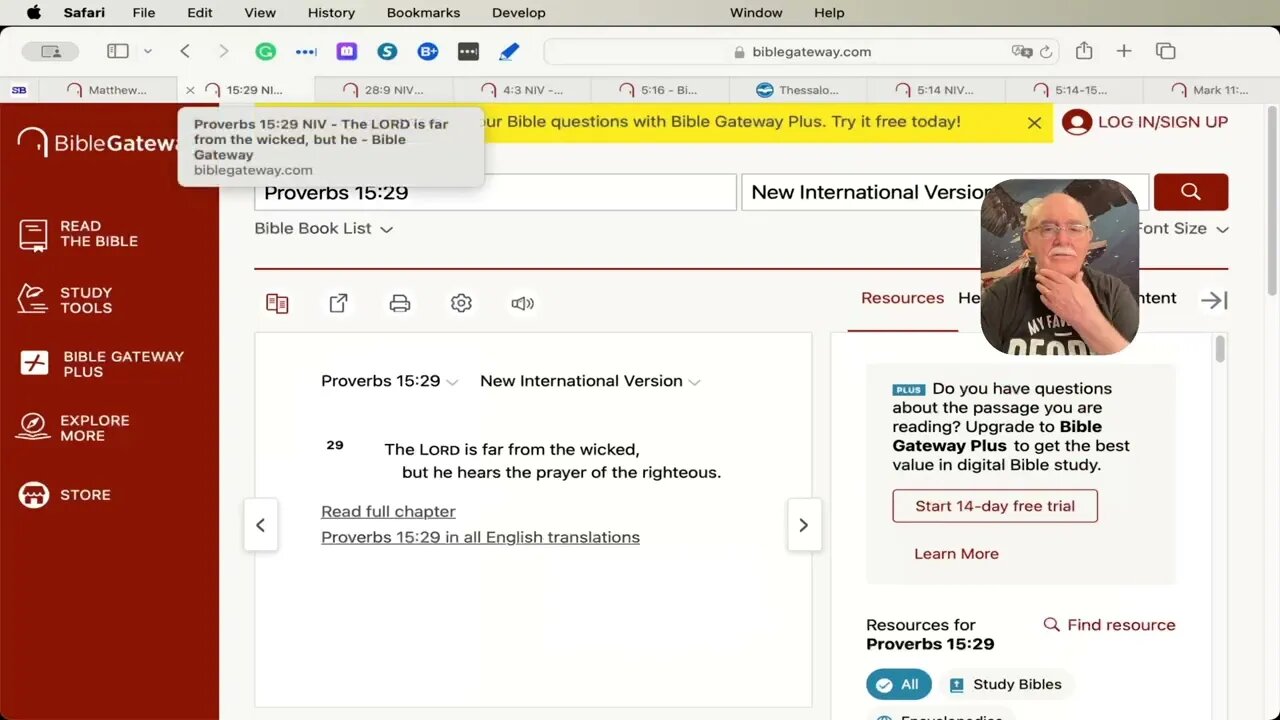Click the B+ extension icon

click(428, 51)
